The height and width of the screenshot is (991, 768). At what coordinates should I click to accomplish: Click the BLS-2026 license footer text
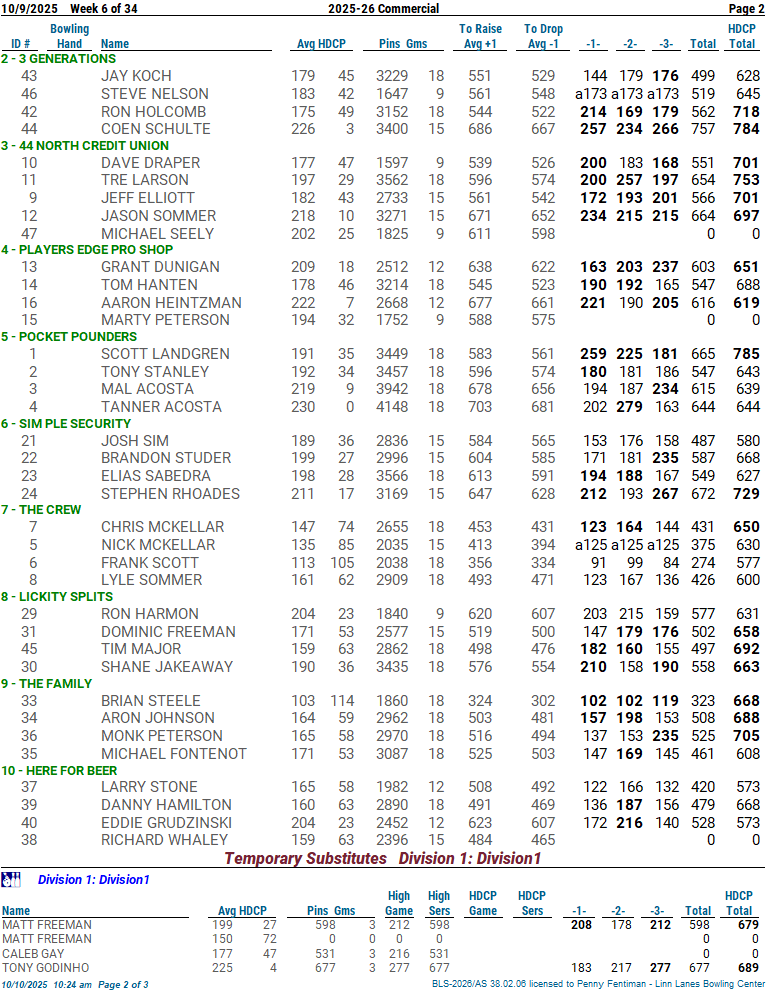(598, 985)
